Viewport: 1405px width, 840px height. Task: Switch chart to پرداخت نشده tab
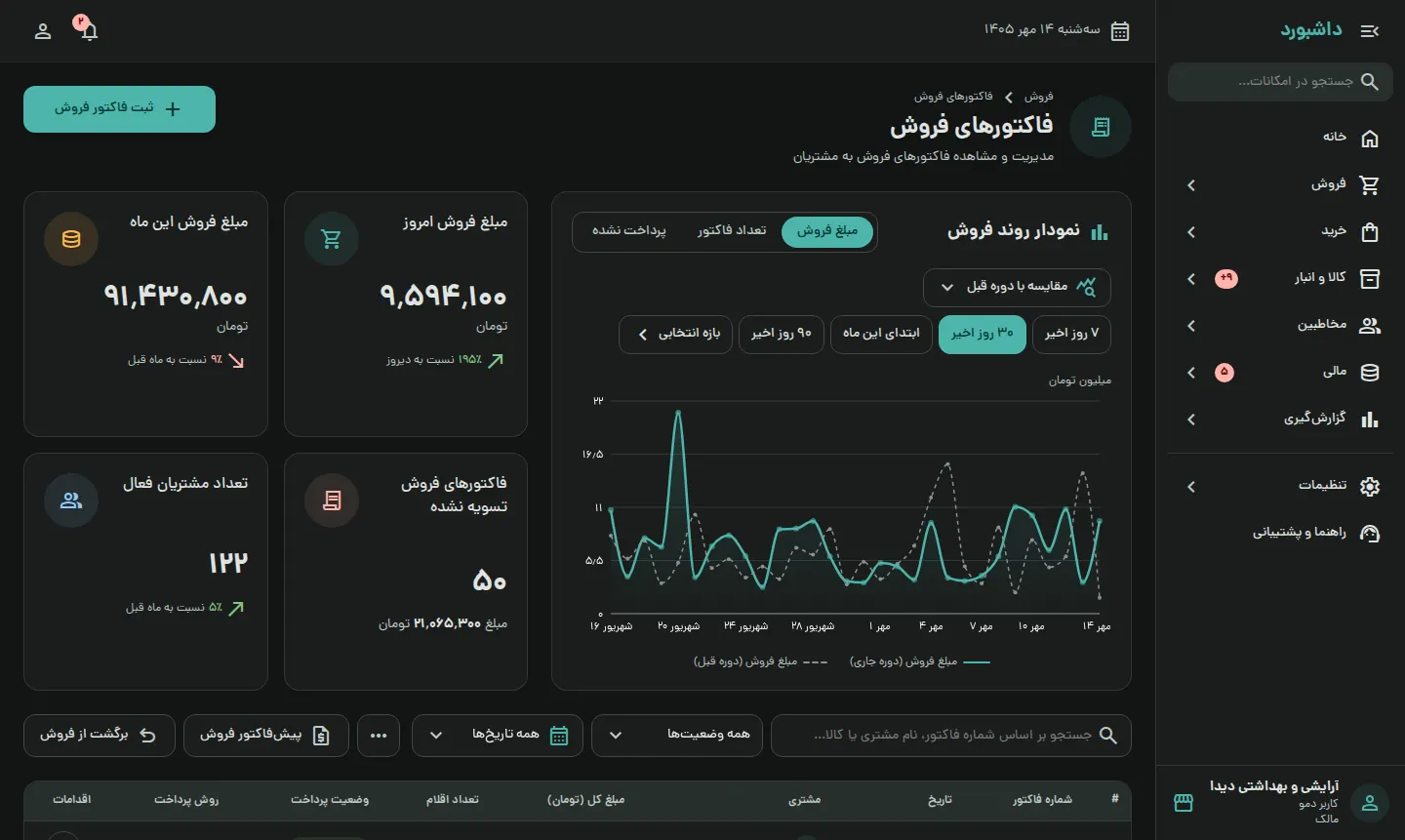(x=629, y=231)
